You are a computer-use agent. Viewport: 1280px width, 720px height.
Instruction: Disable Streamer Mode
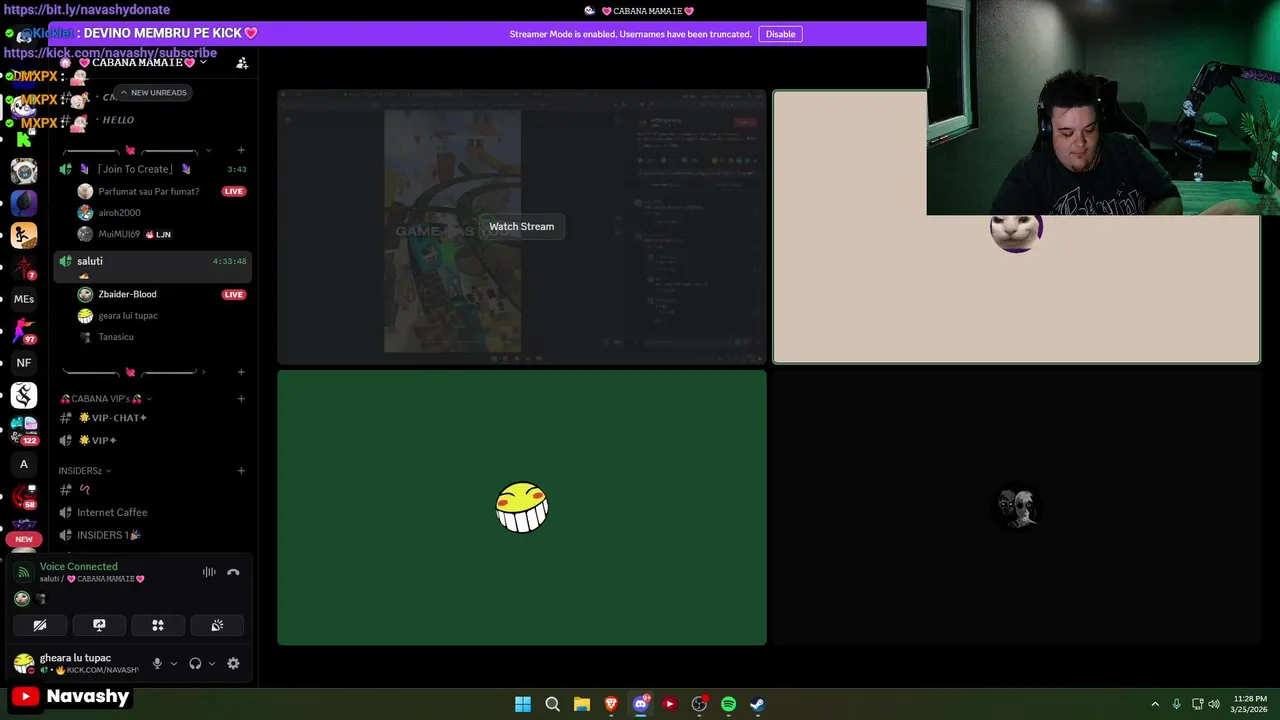pos(780,34)
